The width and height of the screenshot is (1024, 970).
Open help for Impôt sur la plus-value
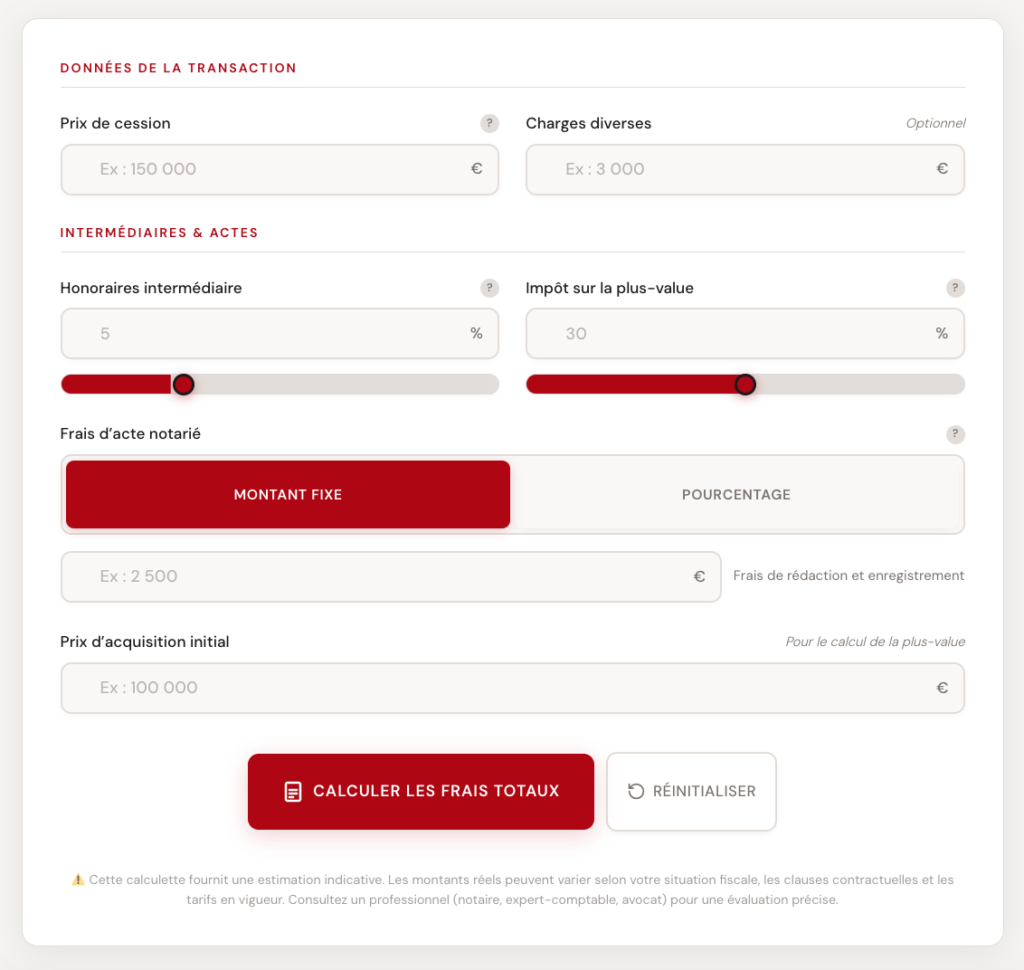955,288
